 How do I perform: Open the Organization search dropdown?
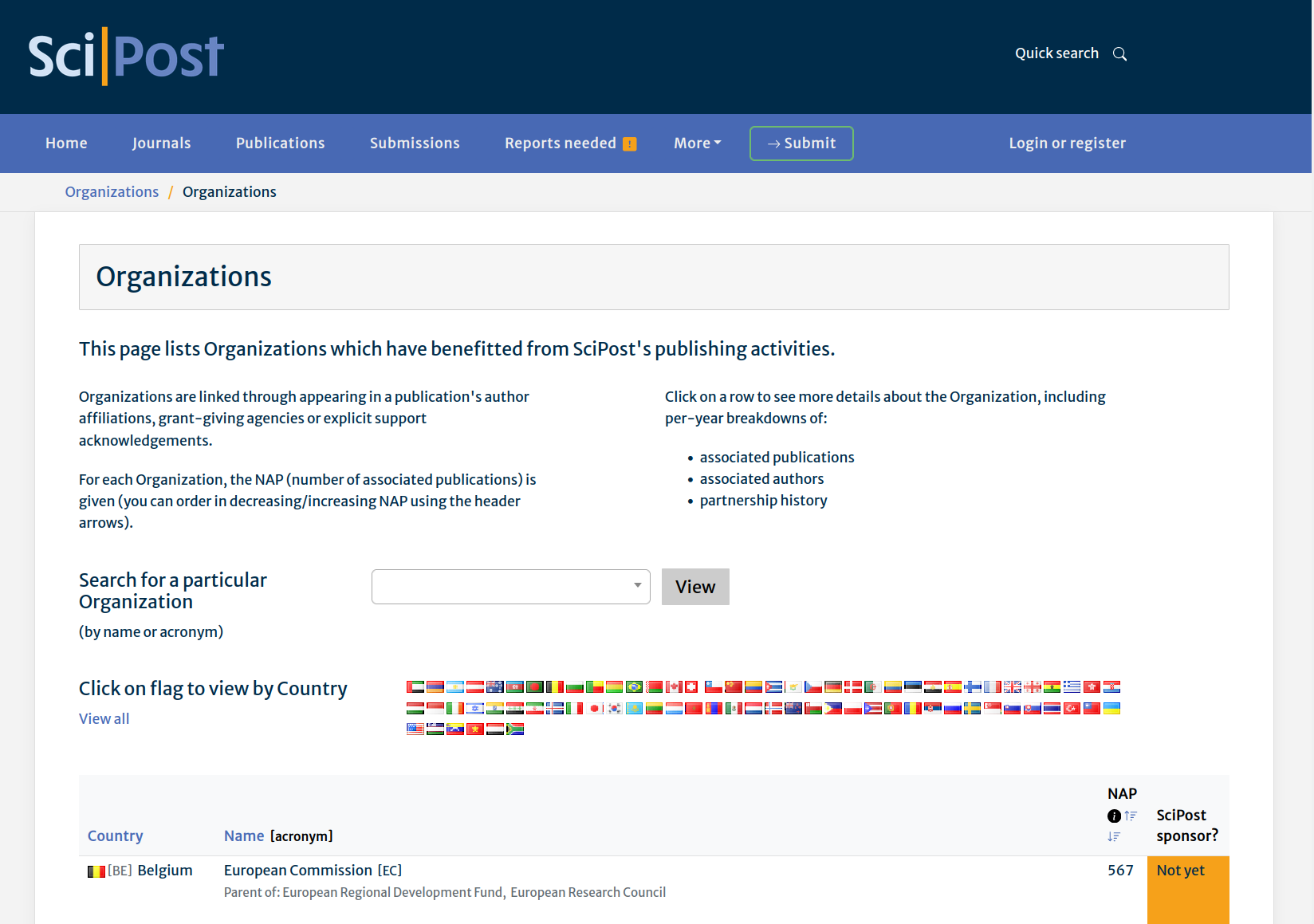[x=510, y=587]
